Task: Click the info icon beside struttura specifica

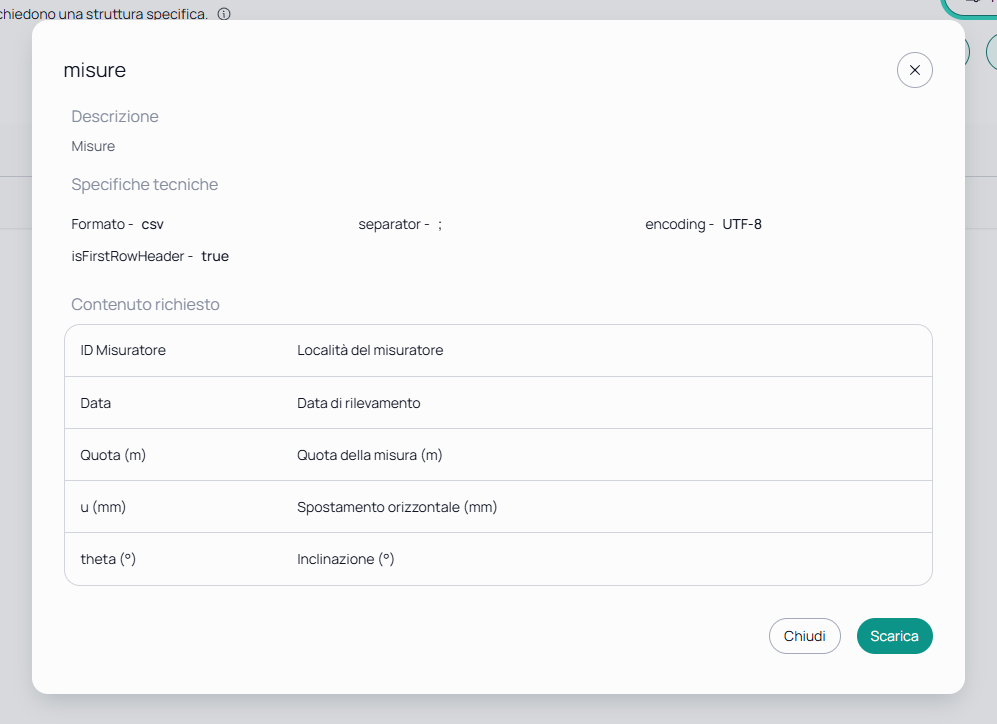Action: tap(224, 14)
